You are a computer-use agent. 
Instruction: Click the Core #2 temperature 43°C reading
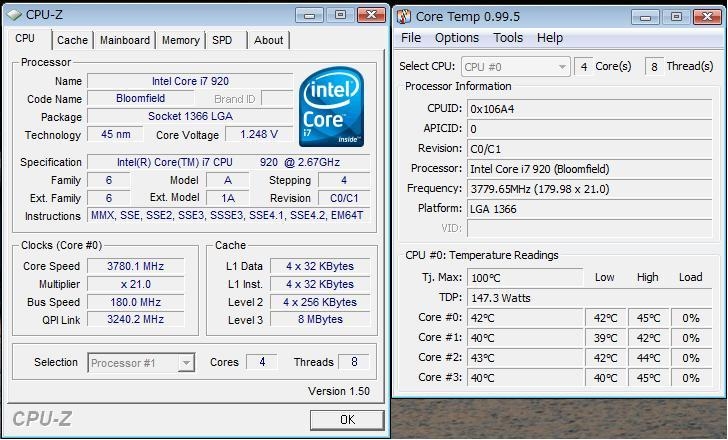[525, 358]
